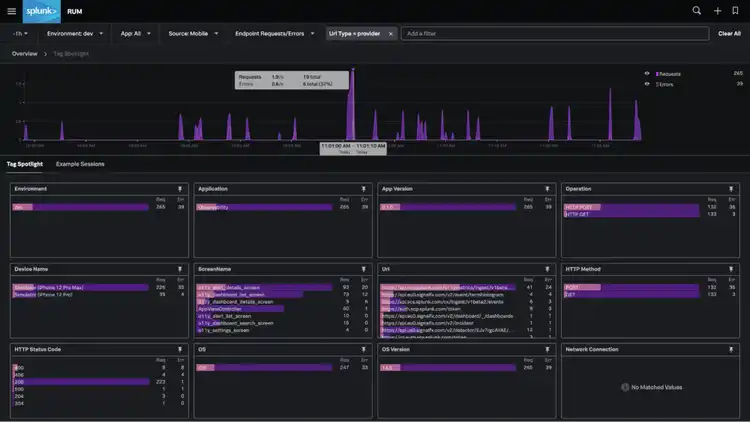Open bookmarks icon in top bar
Viewport: 750px width, 422px height.
pyautogui.click(x=735, y=11)
